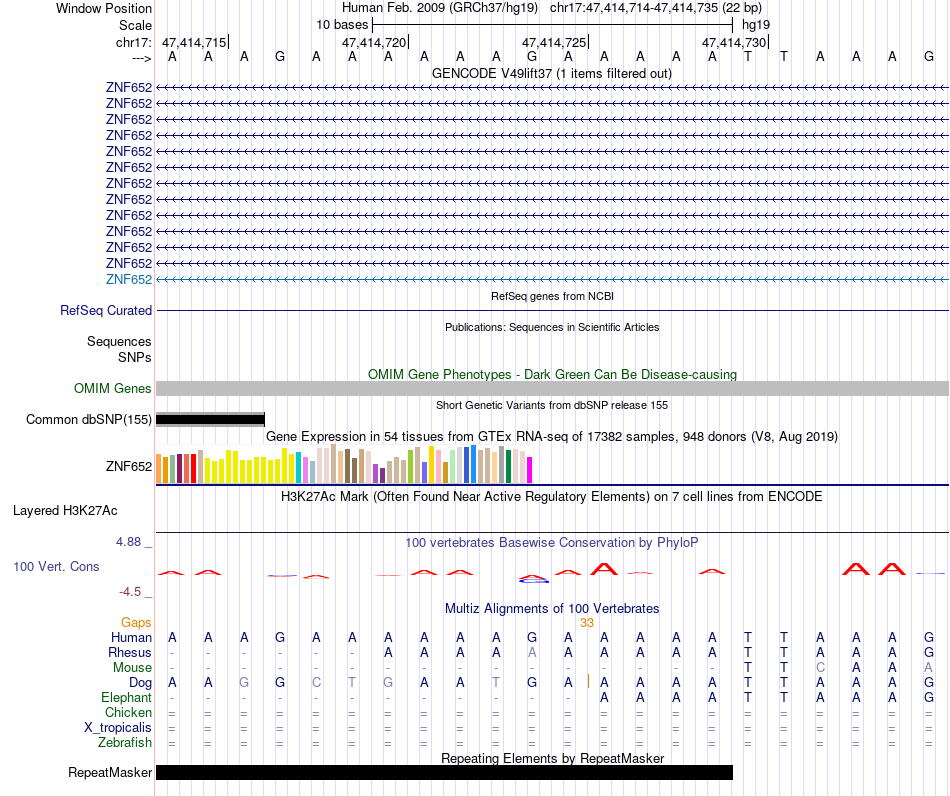Click the 47,414,720 coordinate marker
The width and height of the screenshot is (950, 796).
coord(374,42)
